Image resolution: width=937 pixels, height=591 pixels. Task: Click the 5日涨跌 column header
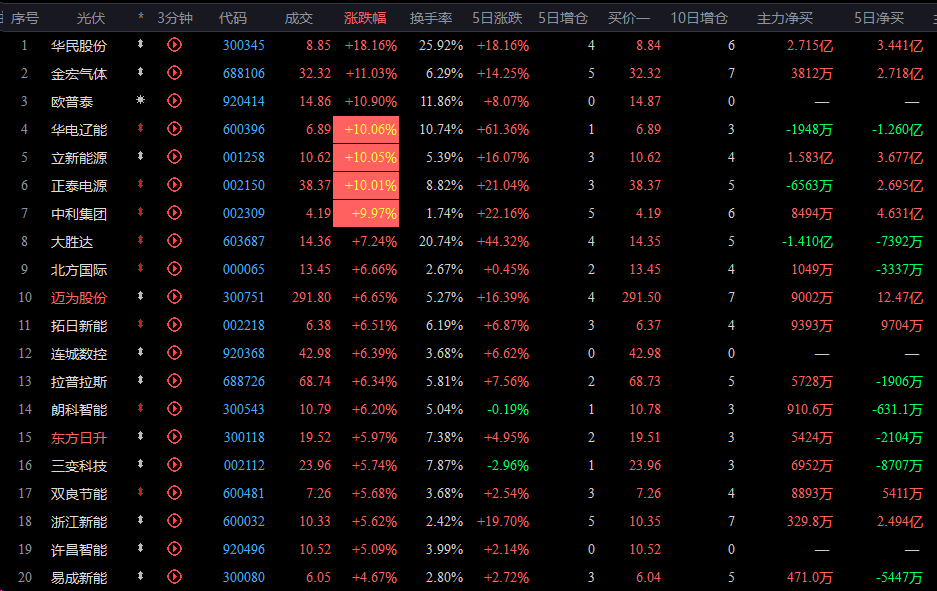501,18
